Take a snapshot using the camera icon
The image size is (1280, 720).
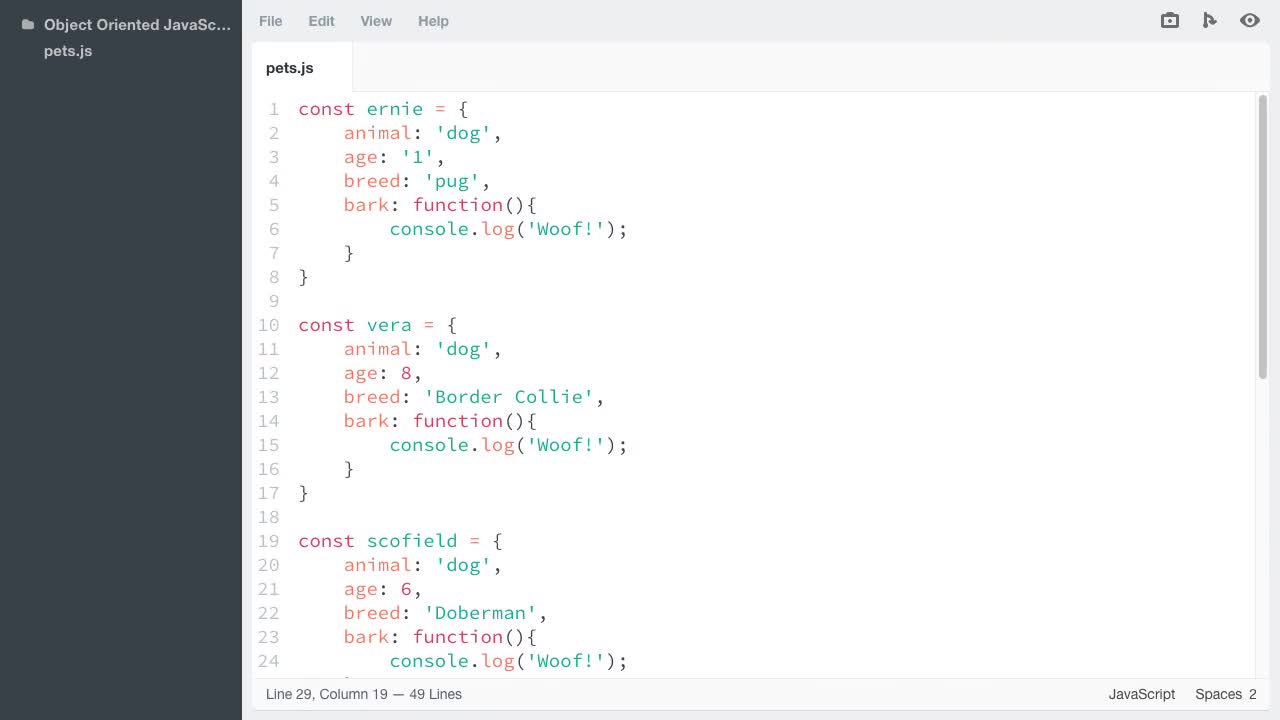[1169, 20]
